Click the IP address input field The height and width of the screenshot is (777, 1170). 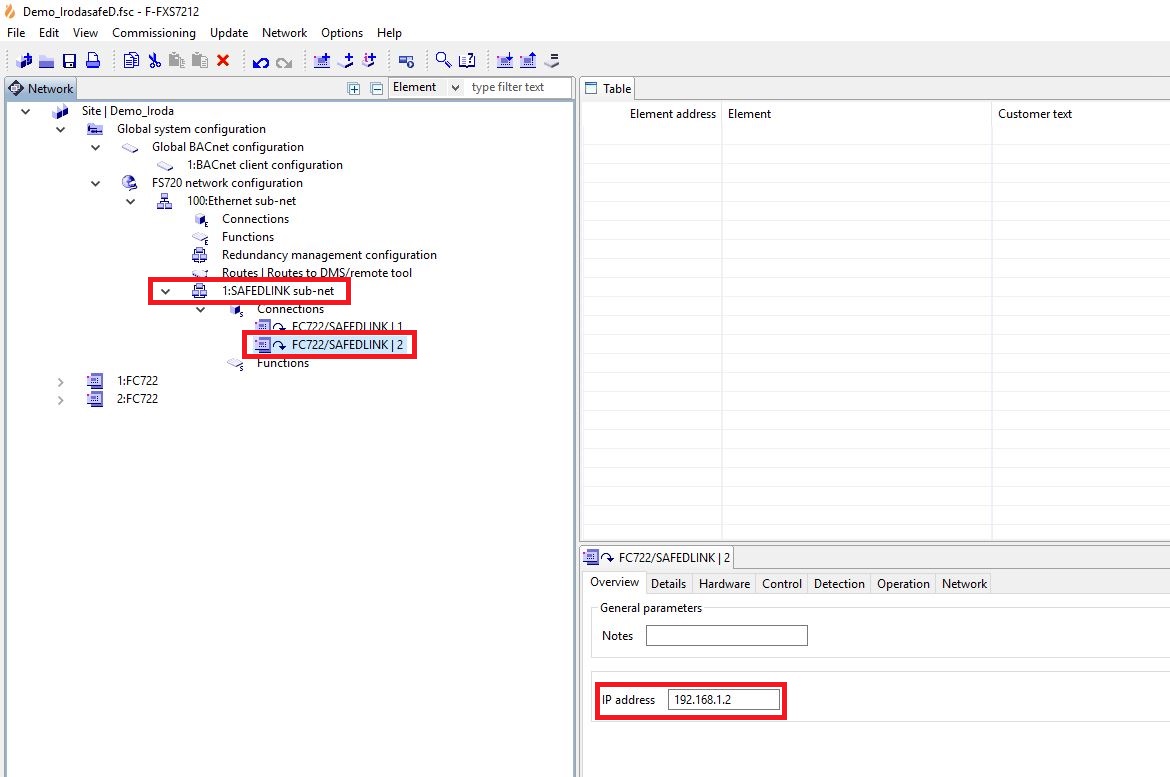pyautogui.click(x=724, y=700)
